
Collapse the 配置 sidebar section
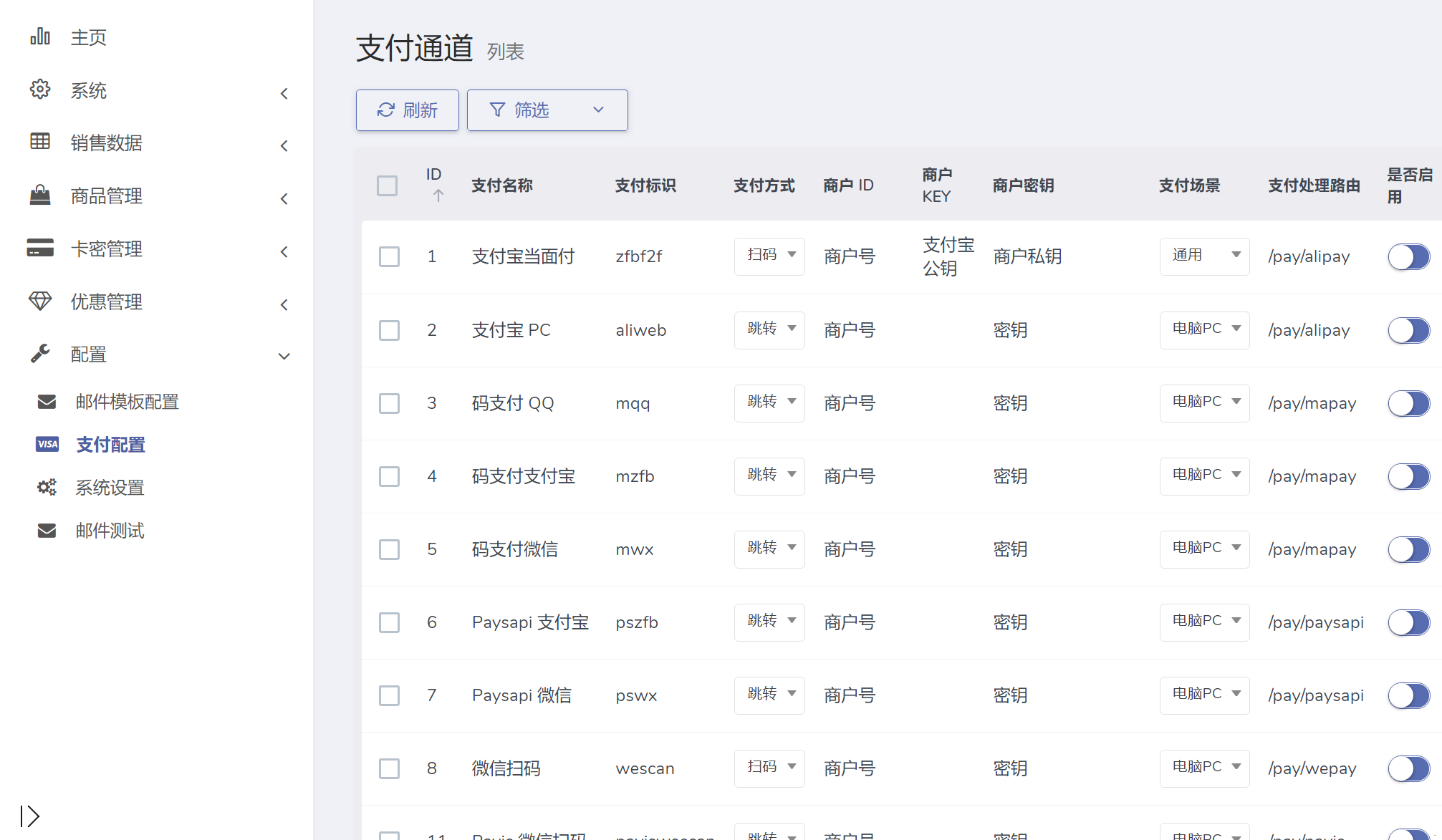284,355
